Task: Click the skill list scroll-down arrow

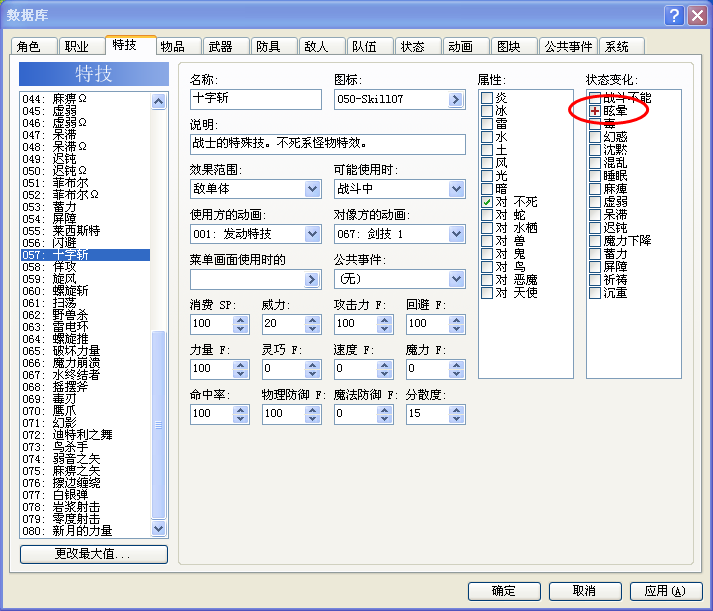Action: [158, 529]
